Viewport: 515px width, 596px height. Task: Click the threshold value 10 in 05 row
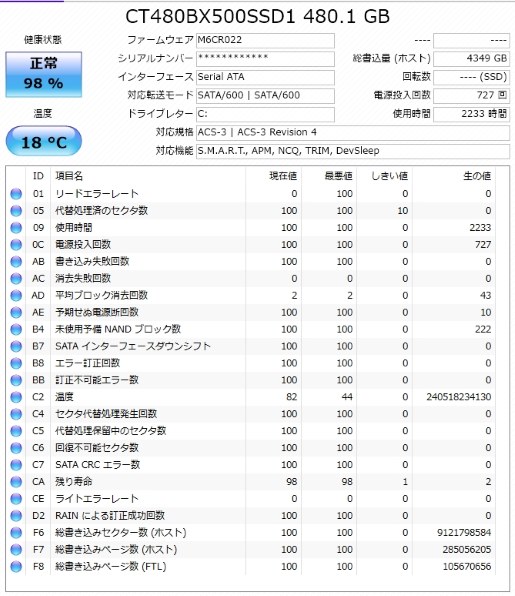tap(403, 211)
